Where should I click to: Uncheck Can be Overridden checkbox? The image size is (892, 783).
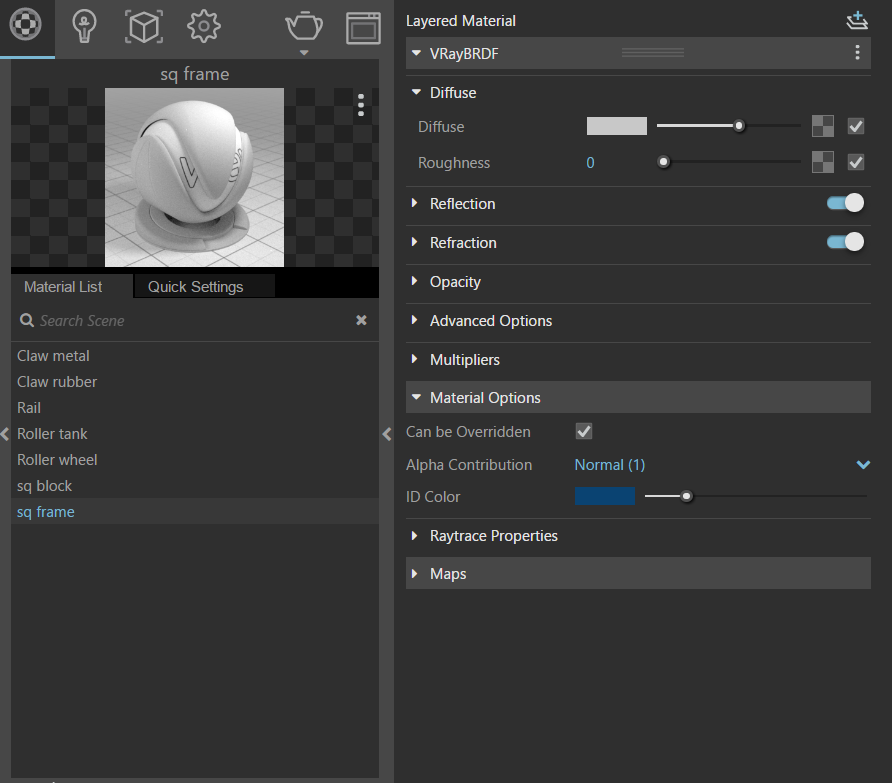(585, 432)
